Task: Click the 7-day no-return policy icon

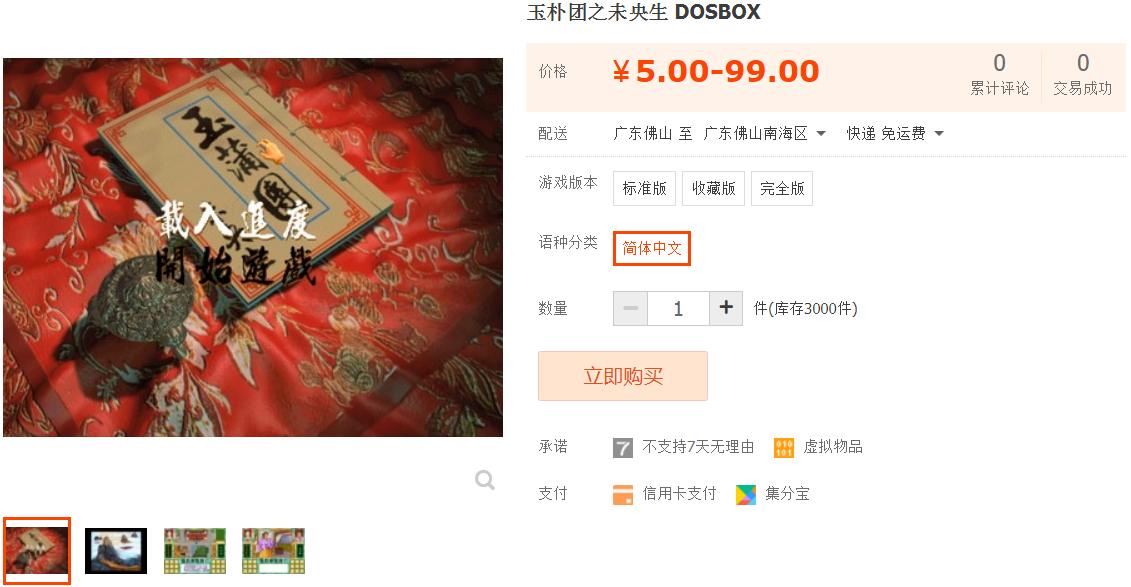Action: (x=622, y=448)
